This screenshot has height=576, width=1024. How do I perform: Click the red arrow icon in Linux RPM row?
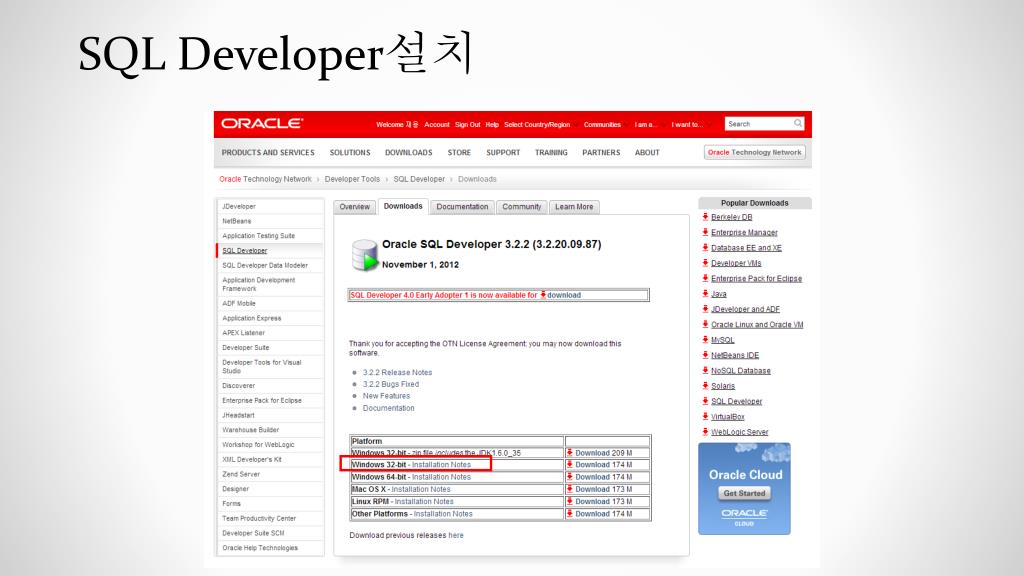569,502
